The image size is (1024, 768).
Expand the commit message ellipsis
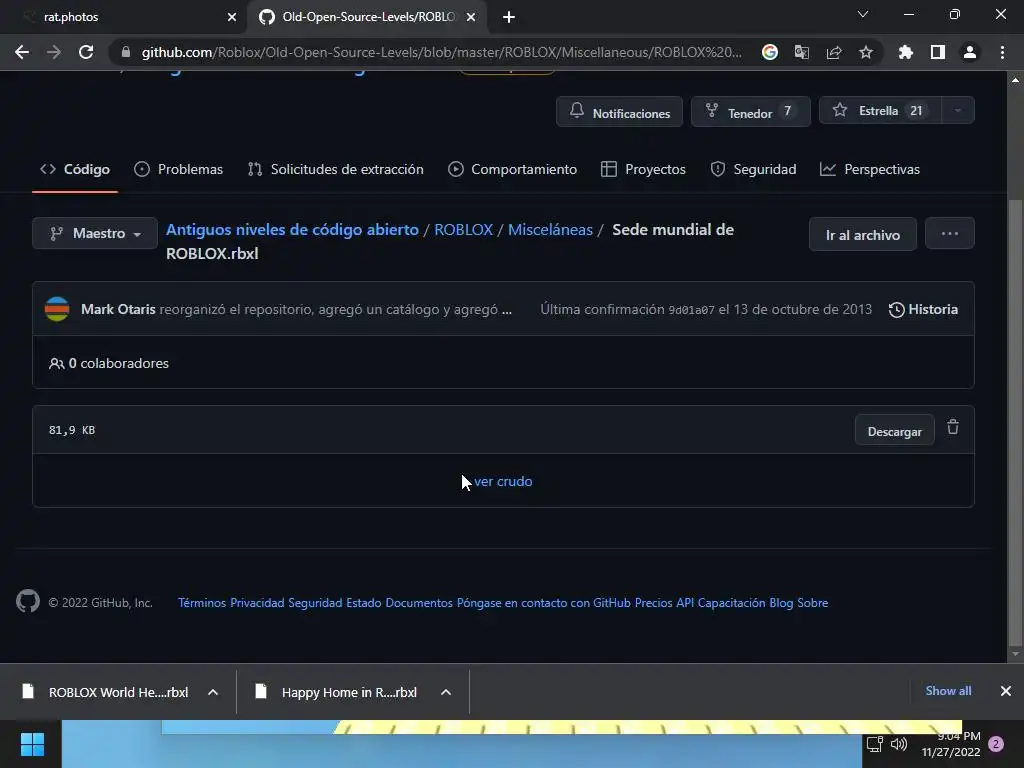[x=507, y=310]
